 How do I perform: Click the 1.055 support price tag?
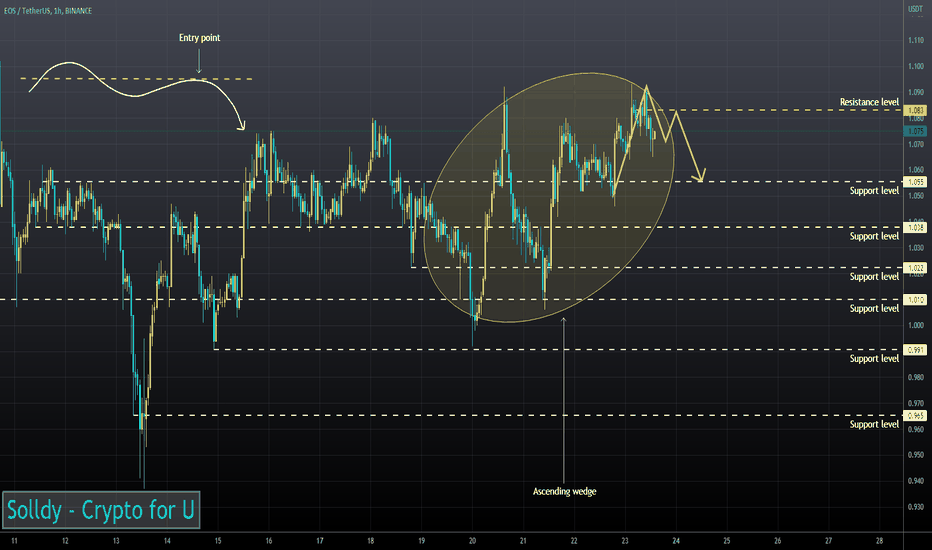(915, 182)
